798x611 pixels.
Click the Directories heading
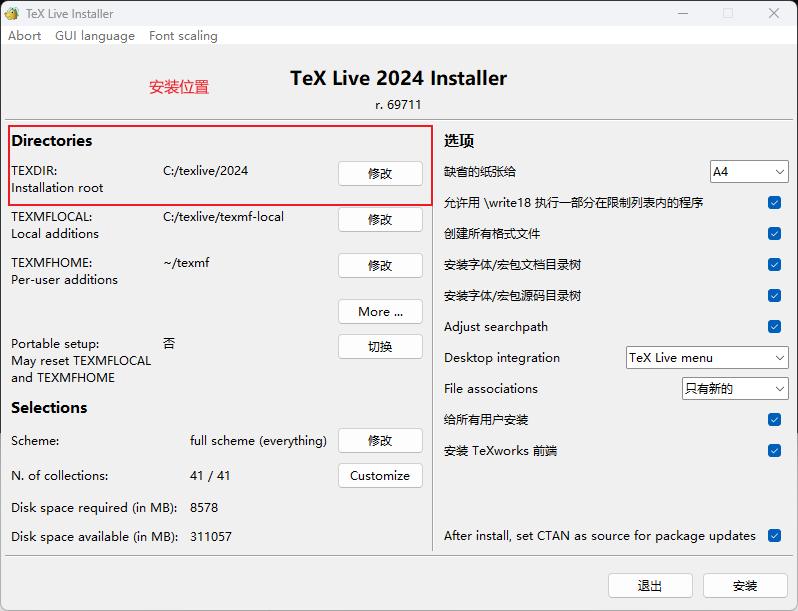[x=52, y=140]
